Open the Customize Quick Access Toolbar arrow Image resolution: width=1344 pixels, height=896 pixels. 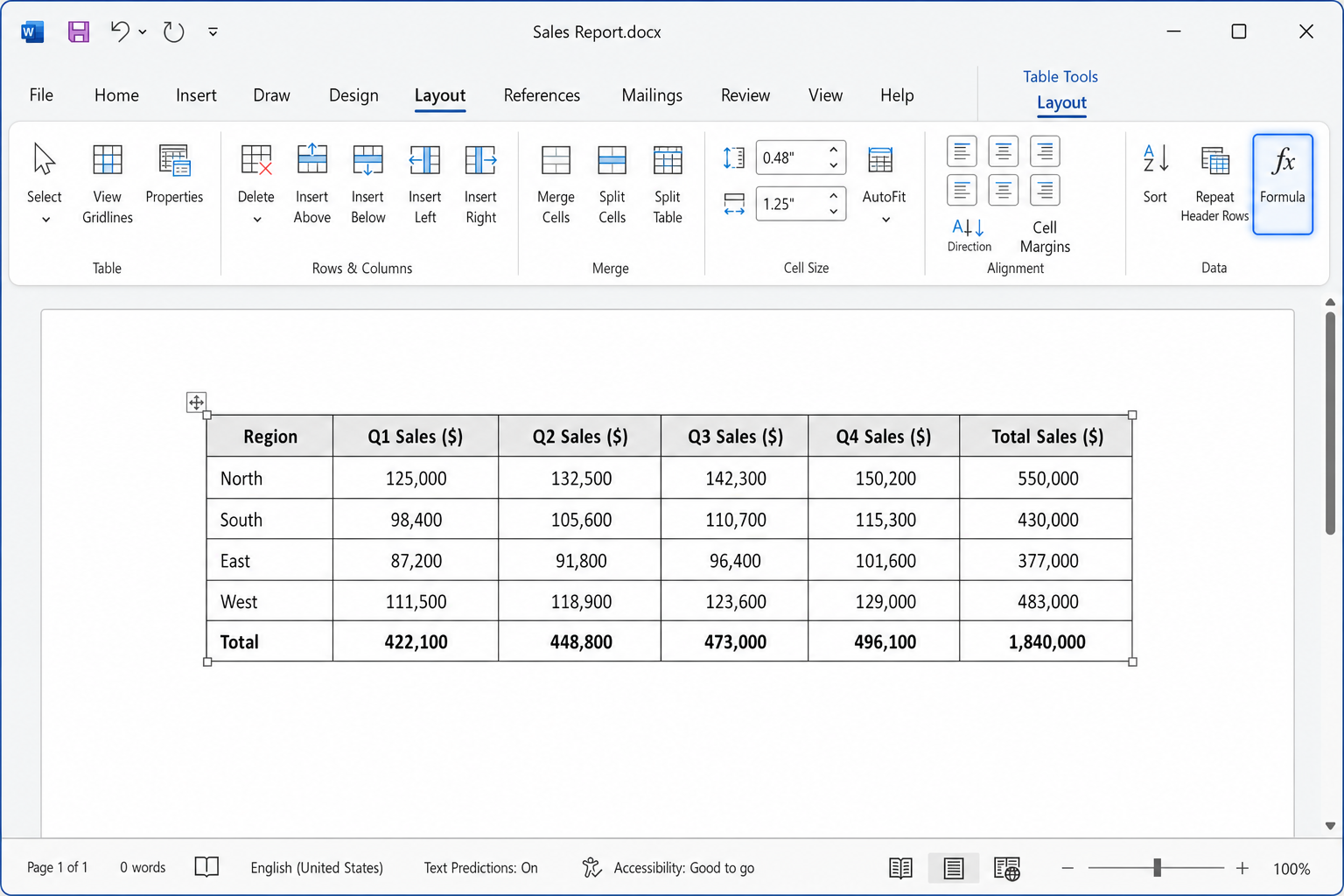[213, 32]
